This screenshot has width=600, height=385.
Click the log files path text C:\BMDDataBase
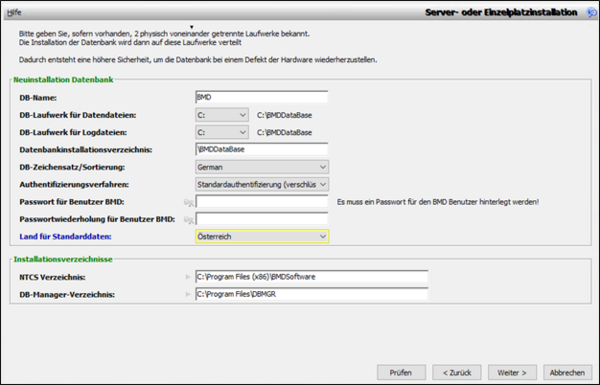point(284,132)
